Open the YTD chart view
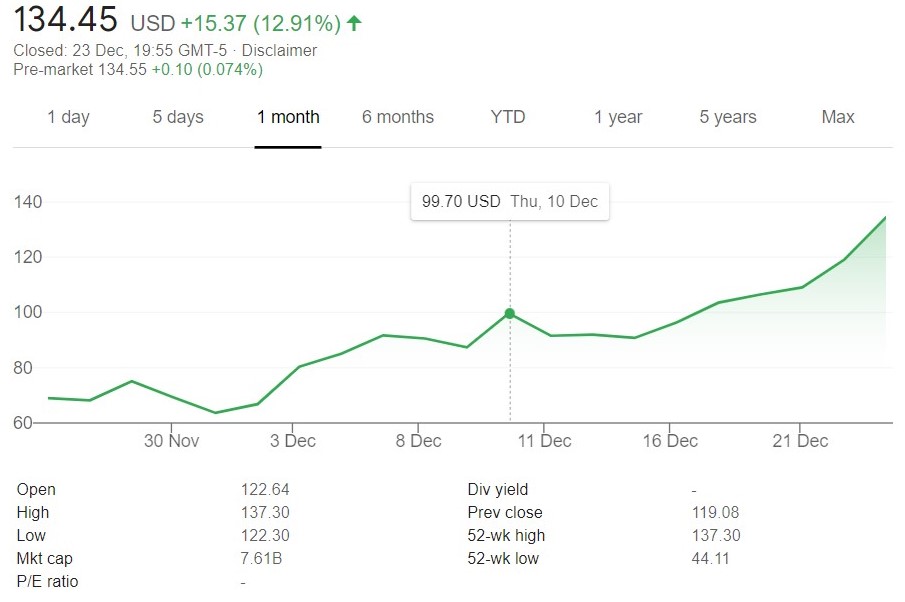This screenshot has height=602, width=905. pos(508,117)
